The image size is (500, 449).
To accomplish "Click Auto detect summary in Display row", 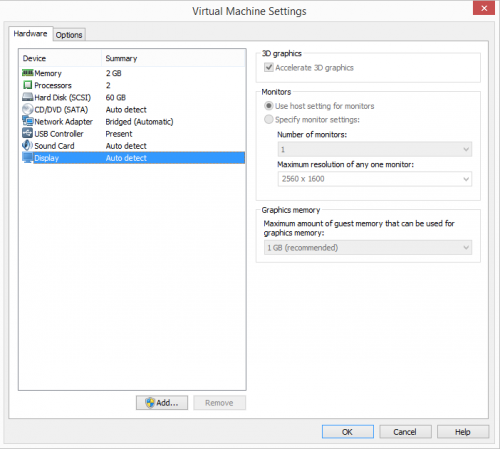I will pos(126,158).
